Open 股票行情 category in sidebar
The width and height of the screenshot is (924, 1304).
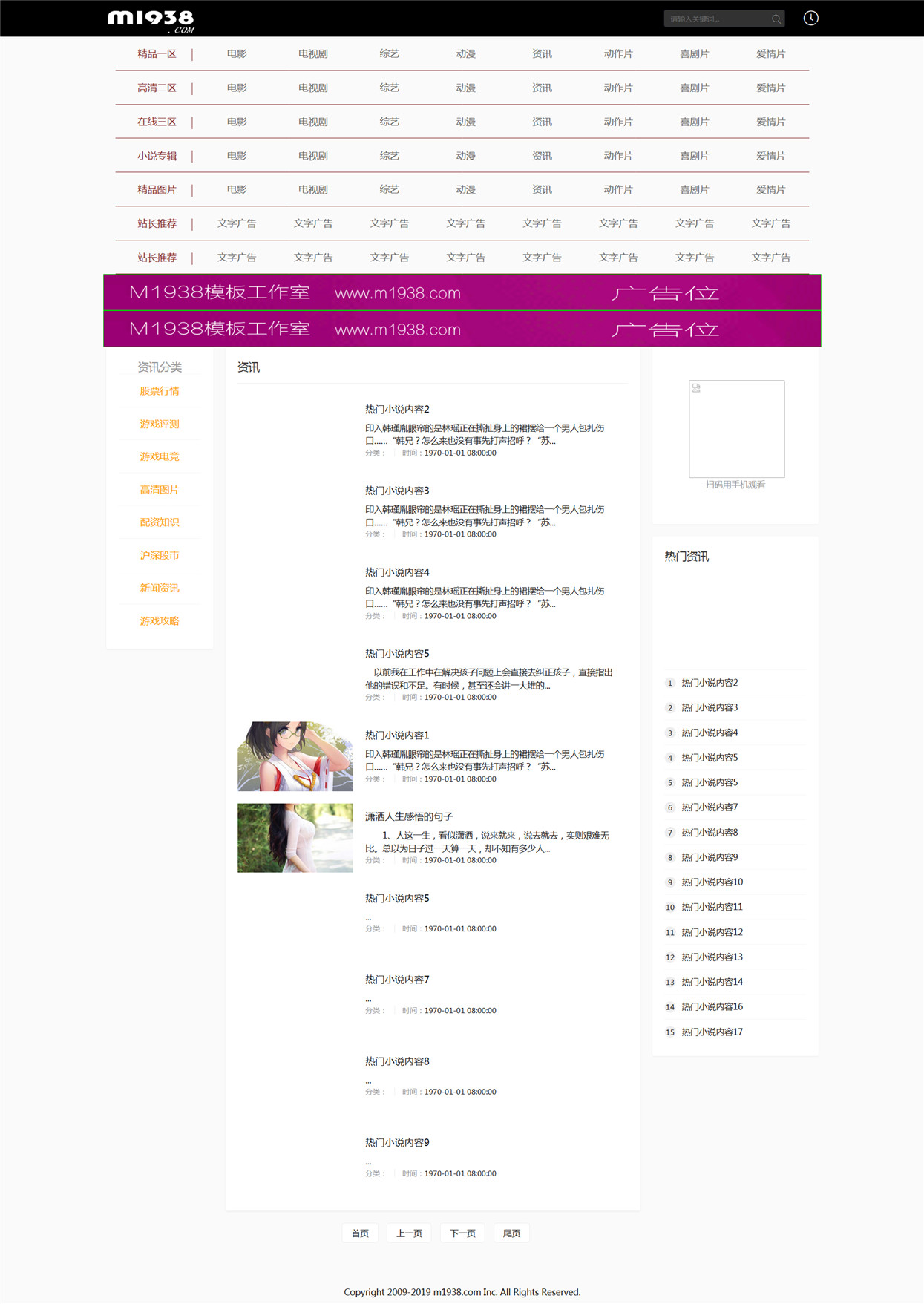point(160,391)
